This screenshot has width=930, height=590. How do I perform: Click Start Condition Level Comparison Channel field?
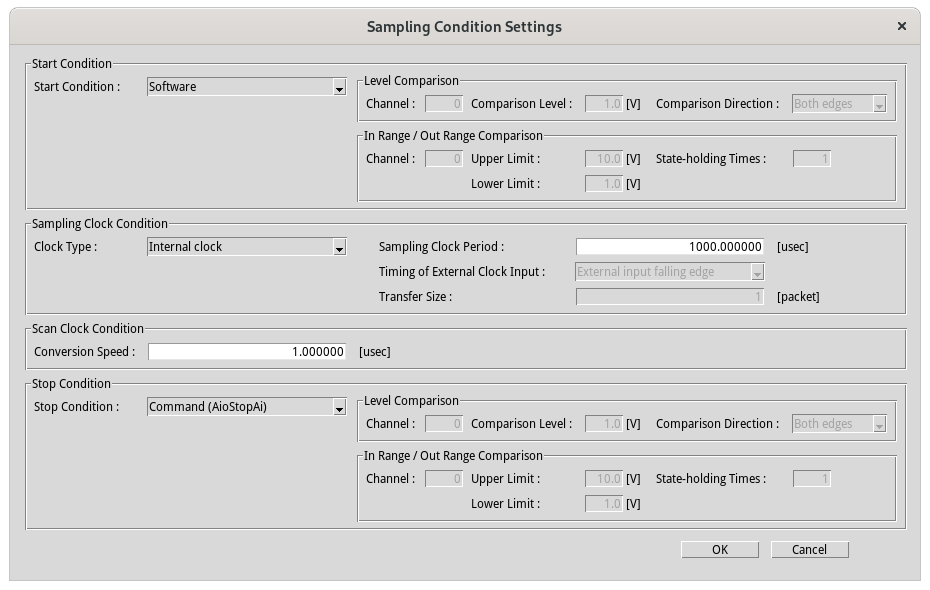444,104
